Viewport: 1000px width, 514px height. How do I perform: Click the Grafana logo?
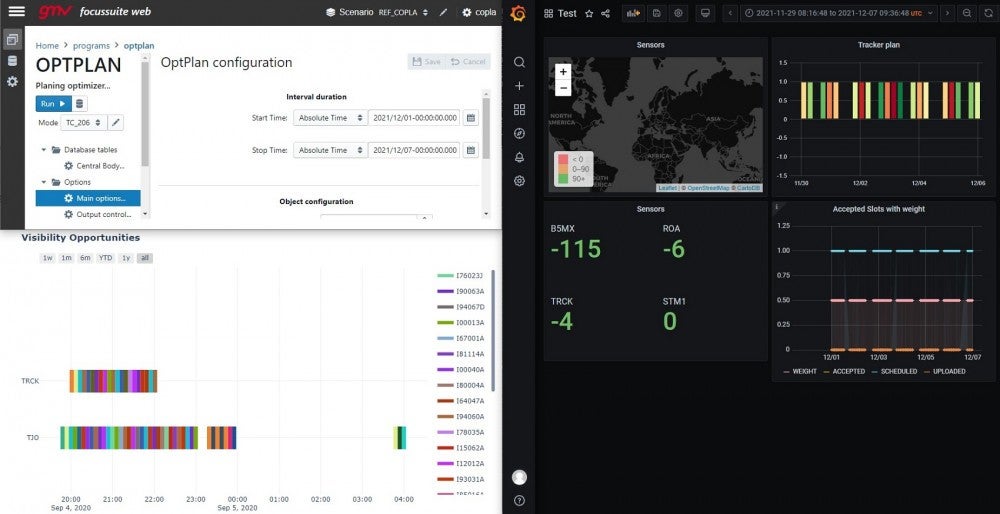click(x=518, y=13)
